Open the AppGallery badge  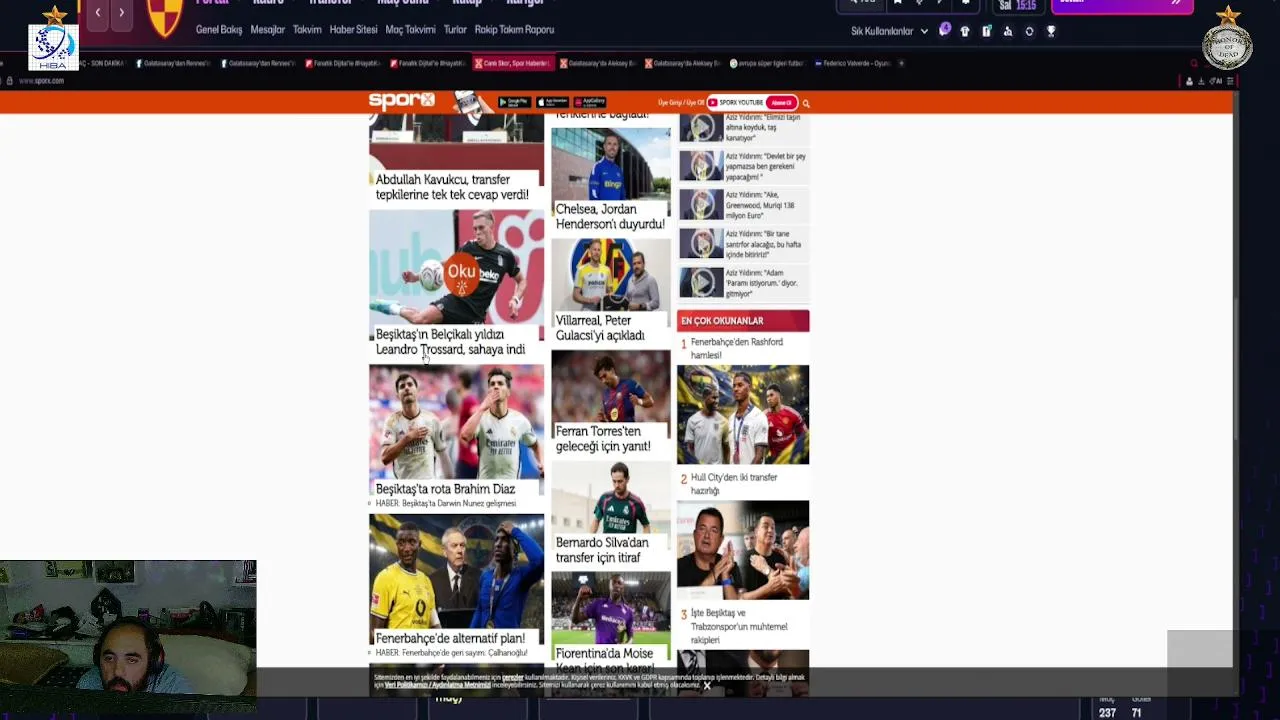point(590,102)
